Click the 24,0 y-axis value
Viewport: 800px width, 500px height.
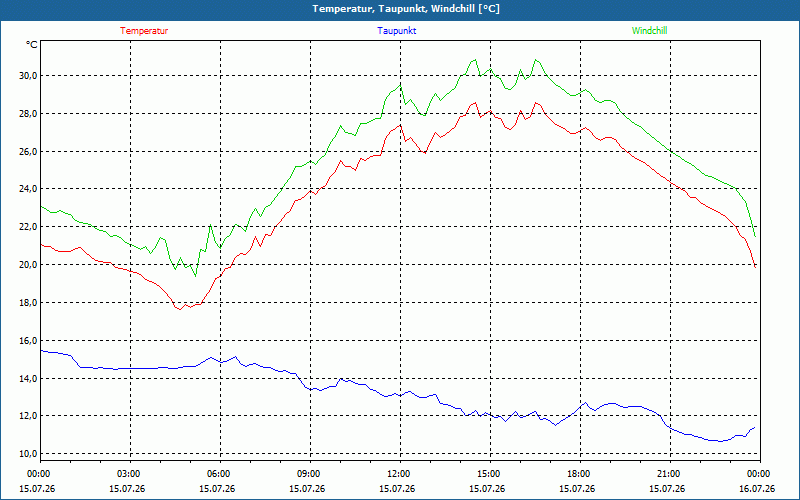pos(29,189)
